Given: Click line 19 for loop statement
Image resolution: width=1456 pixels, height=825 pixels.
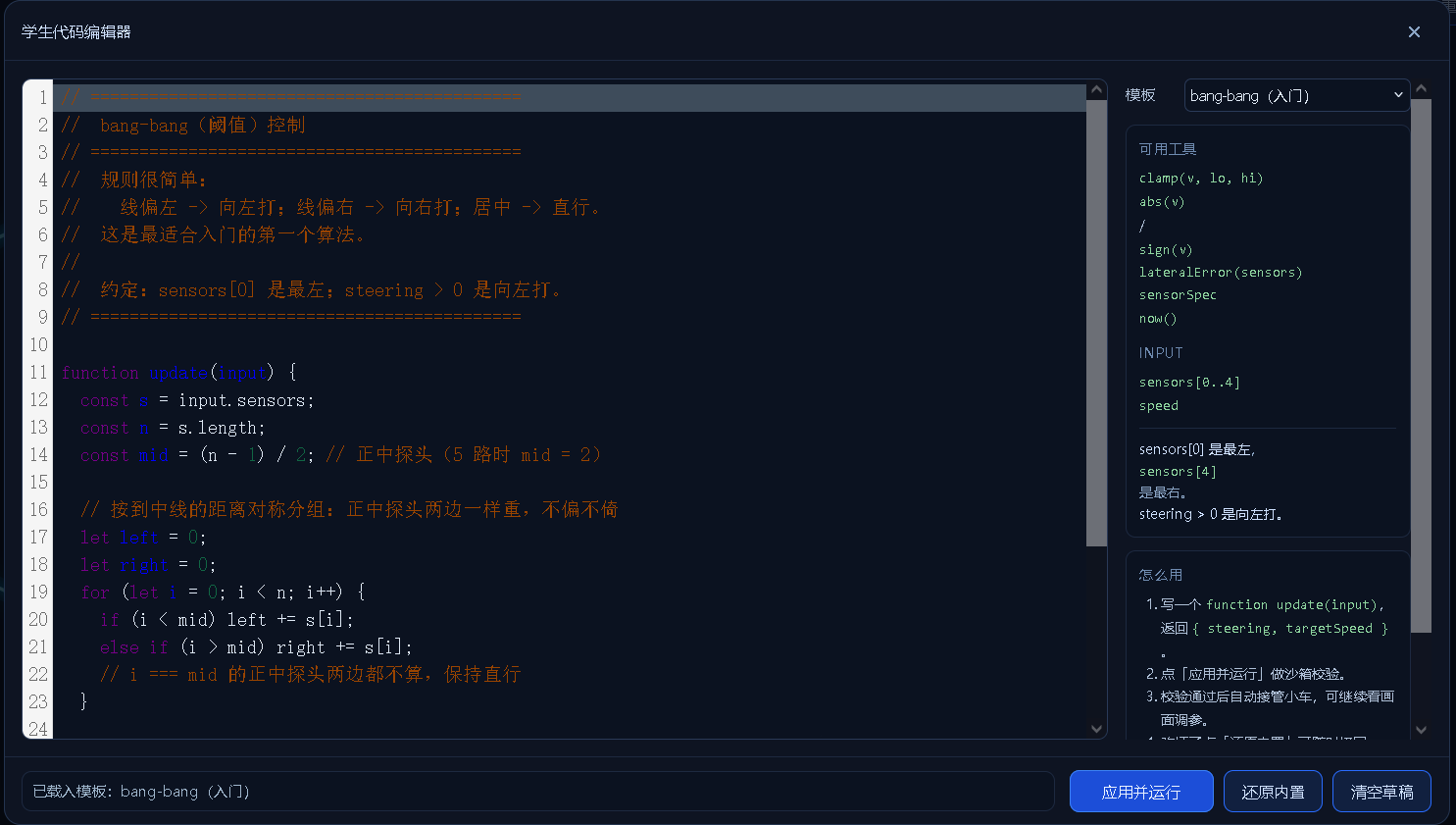Looking at the screenshot, I should point(223,593).
